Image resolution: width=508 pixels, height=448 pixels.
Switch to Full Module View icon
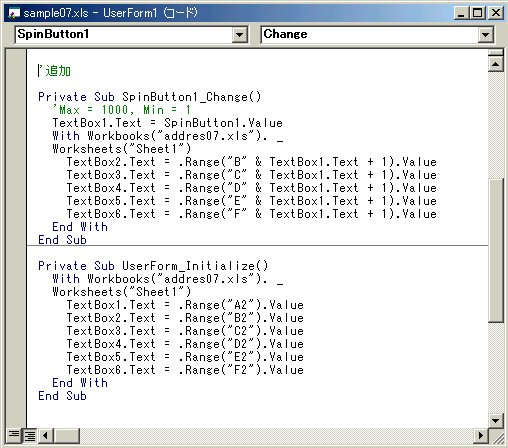[x=30, y=435]
